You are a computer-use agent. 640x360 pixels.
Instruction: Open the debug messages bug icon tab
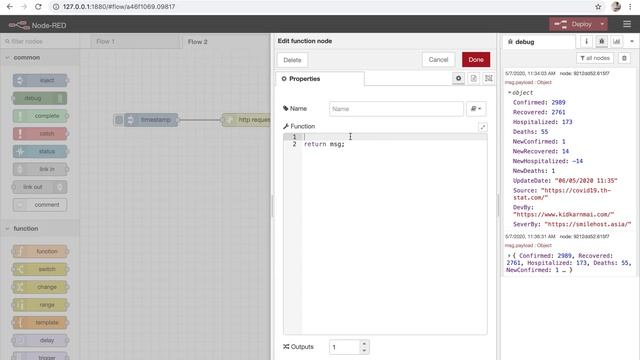tap(601, 41)
